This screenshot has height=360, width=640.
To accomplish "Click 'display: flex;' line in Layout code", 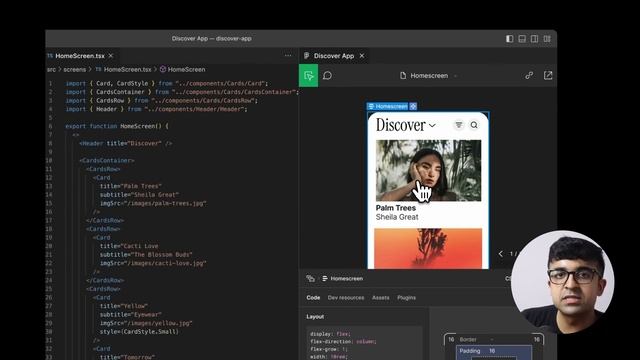I will tap(330, 334).
